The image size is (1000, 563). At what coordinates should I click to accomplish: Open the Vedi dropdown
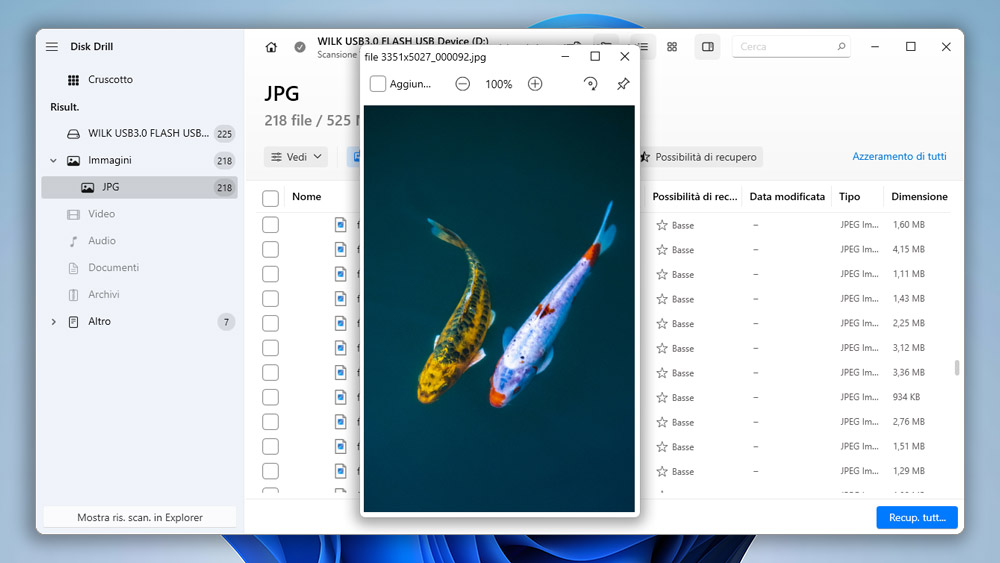tap(296, 157)
